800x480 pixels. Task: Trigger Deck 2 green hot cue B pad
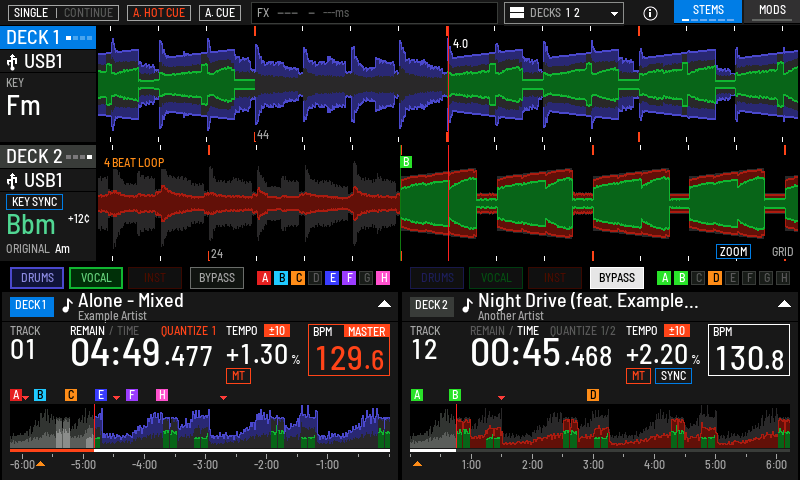(681, 278)
